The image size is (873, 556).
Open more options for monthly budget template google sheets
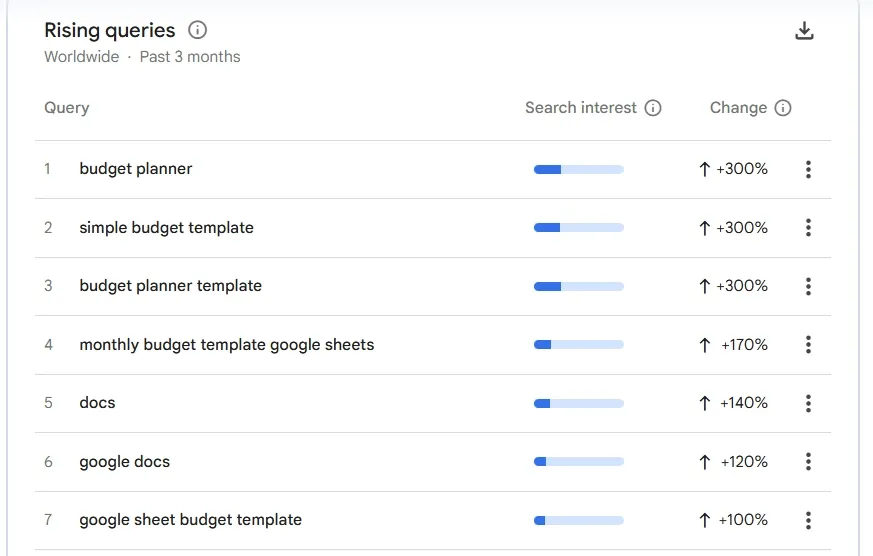[x=808, y=345]
